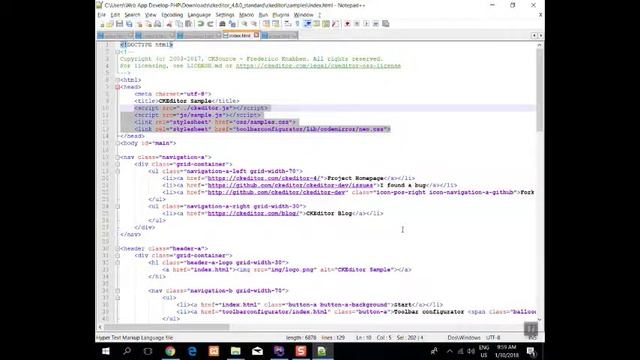Redo action from toolbar
The image size is (640, 360).
click(x=210, y=24)
